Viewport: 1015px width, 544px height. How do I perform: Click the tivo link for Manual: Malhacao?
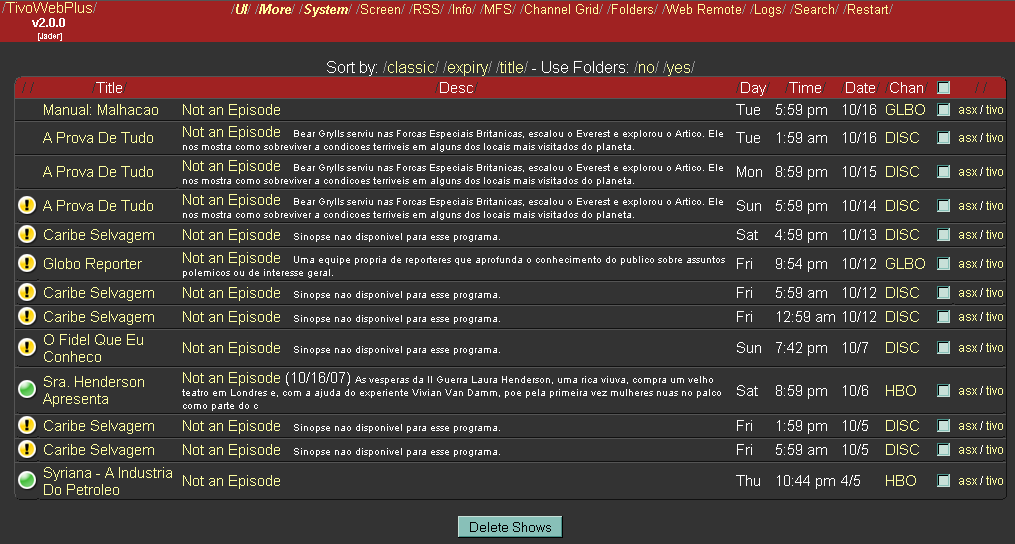point(994,110)
